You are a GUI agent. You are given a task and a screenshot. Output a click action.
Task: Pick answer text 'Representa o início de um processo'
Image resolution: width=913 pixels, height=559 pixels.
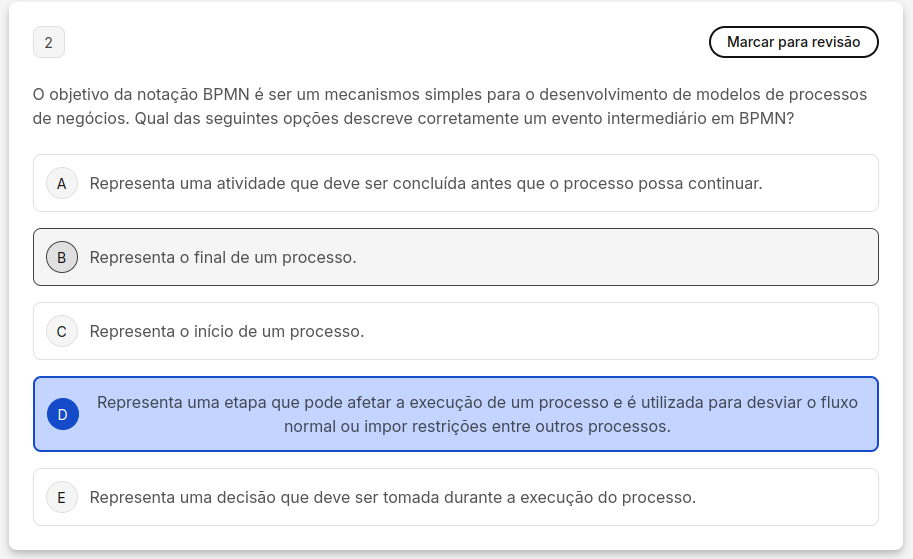[227, 331]
